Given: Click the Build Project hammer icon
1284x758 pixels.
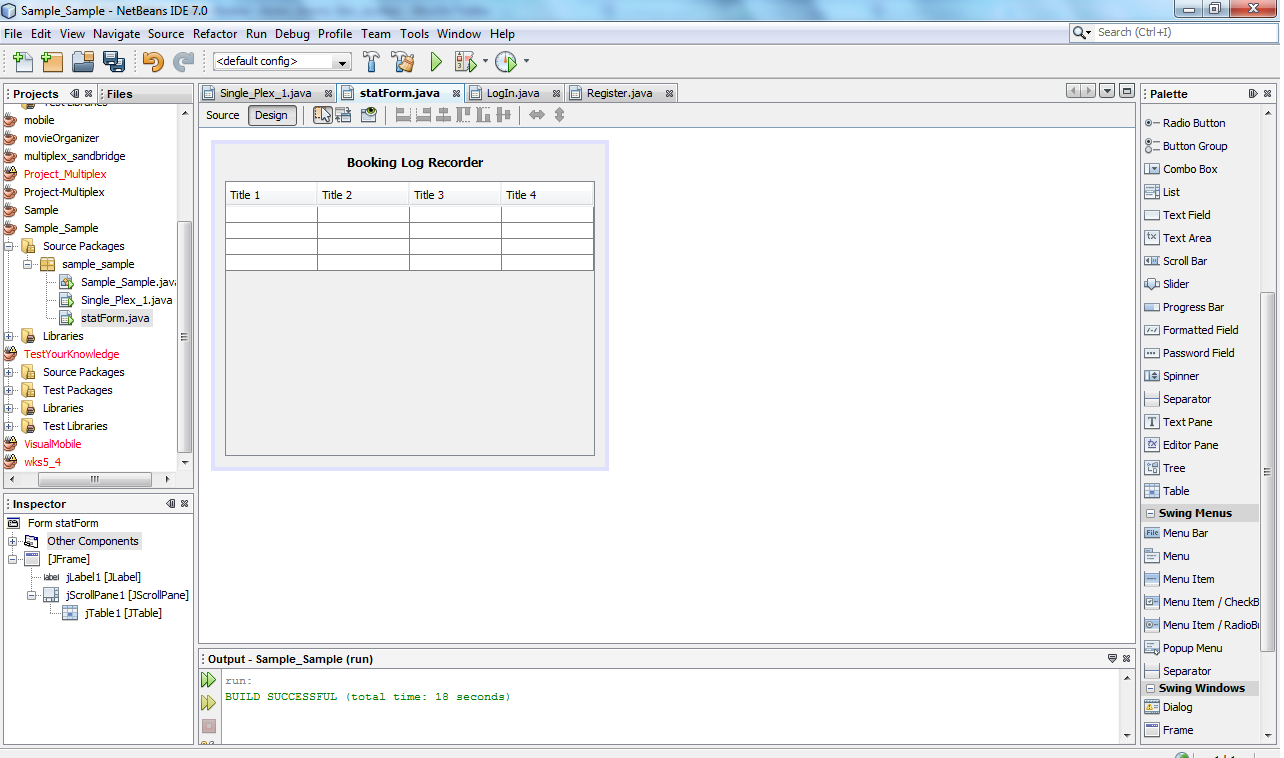Looking at the screenshot, I should 370,61.
